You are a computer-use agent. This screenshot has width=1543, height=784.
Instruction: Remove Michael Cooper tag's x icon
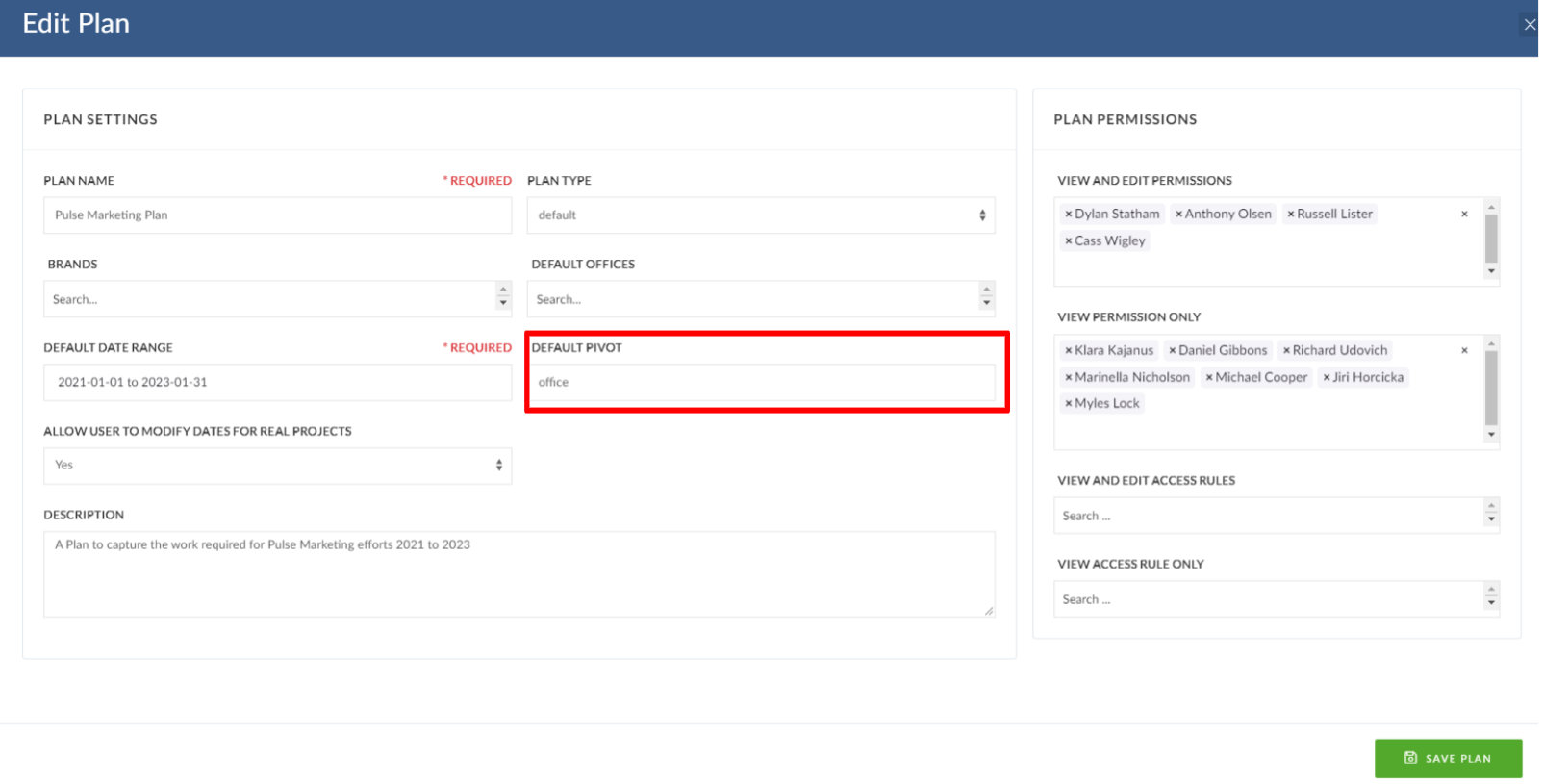(1208, 378)
